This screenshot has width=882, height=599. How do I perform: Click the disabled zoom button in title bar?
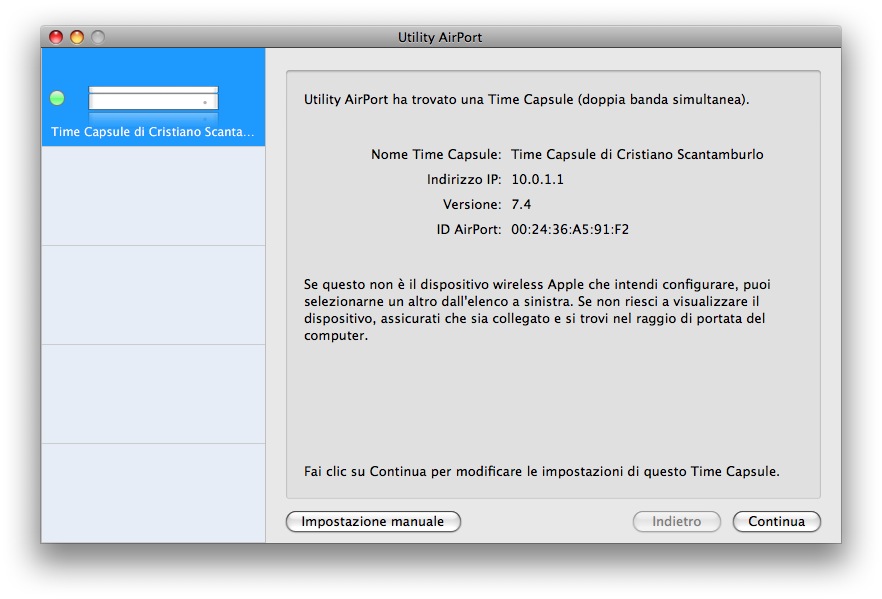98,37
